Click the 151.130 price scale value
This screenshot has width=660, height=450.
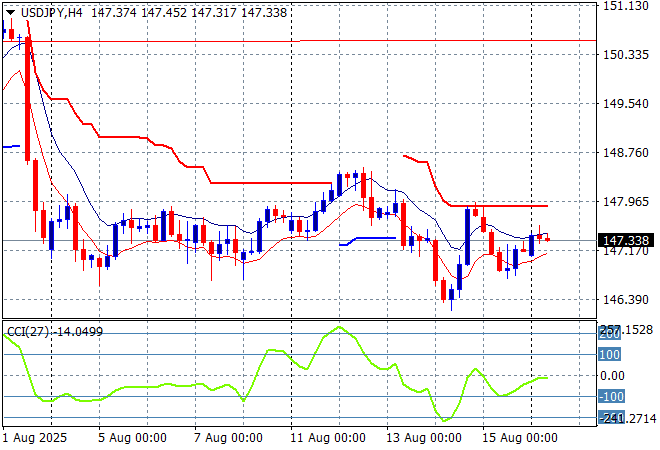pyautogui.click(x=626, y=6)
